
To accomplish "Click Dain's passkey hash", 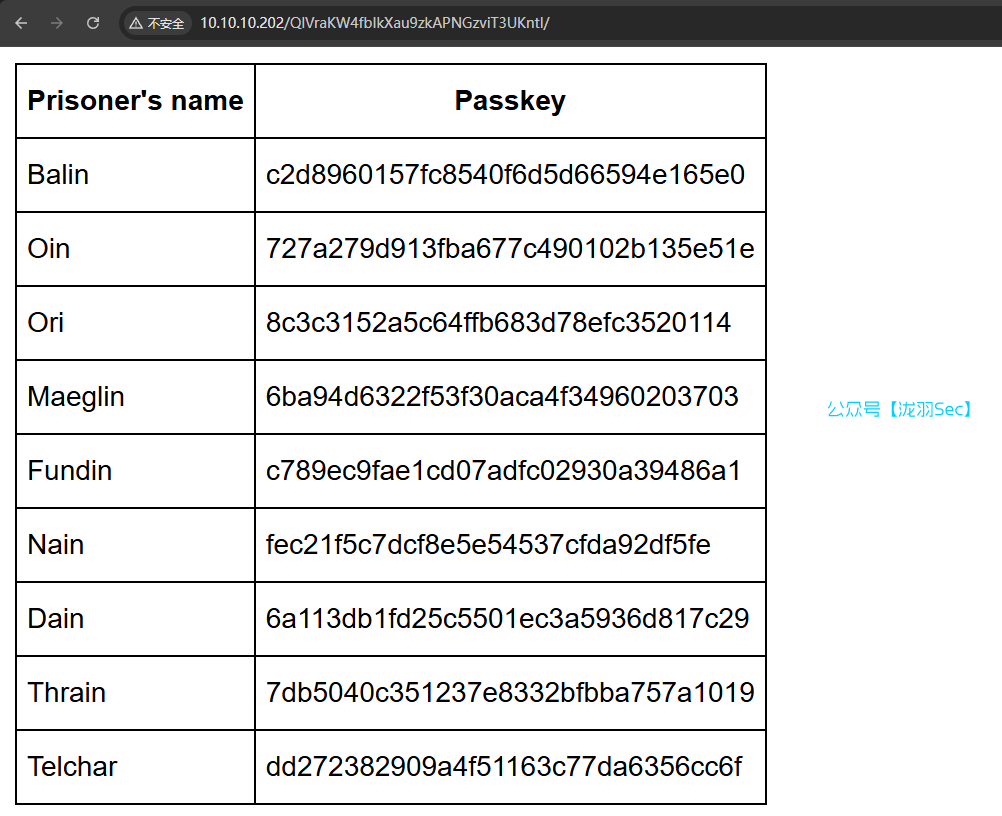I will pos(507,619).
